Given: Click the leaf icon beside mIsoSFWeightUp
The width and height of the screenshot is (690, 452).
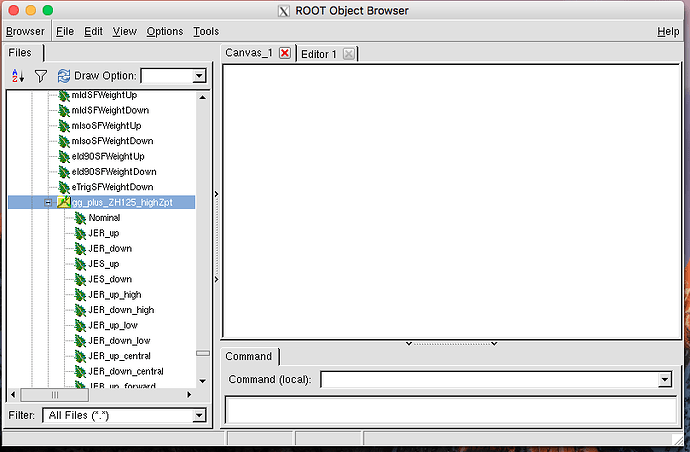Looking at the screenshot, I should pyautogui.click(x=64, y=126).
